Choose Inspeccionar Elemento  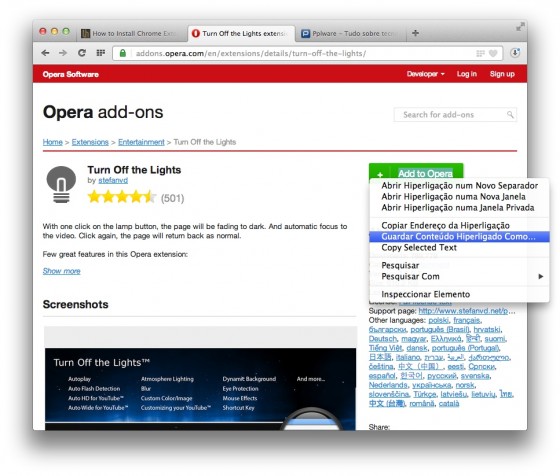click(x=459, y=295)
